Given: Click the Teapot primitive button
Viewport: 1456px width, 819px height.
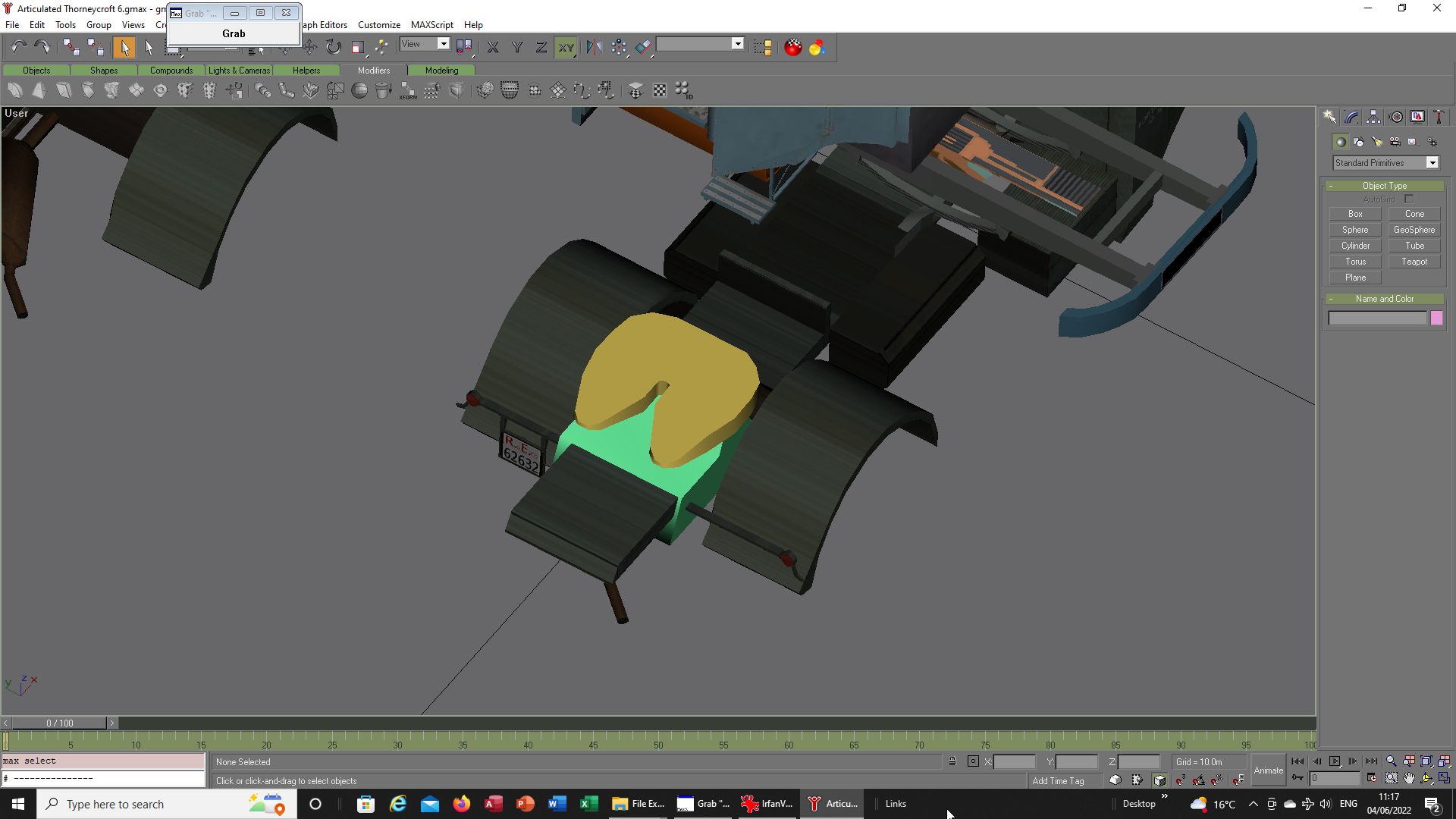Looking at the screenshot, I should [1414, 262].
